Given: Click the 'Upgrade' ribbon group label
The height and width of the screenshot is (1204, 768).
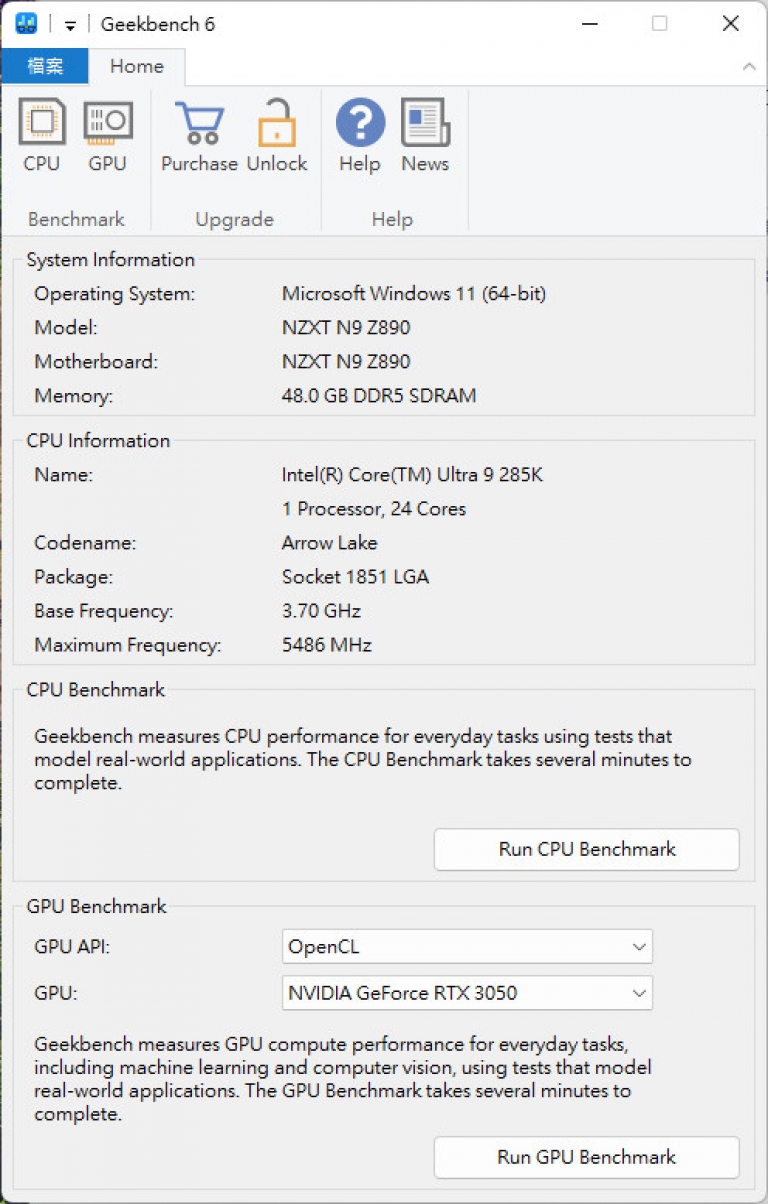Looking at the screenshot, I should 235,219.
